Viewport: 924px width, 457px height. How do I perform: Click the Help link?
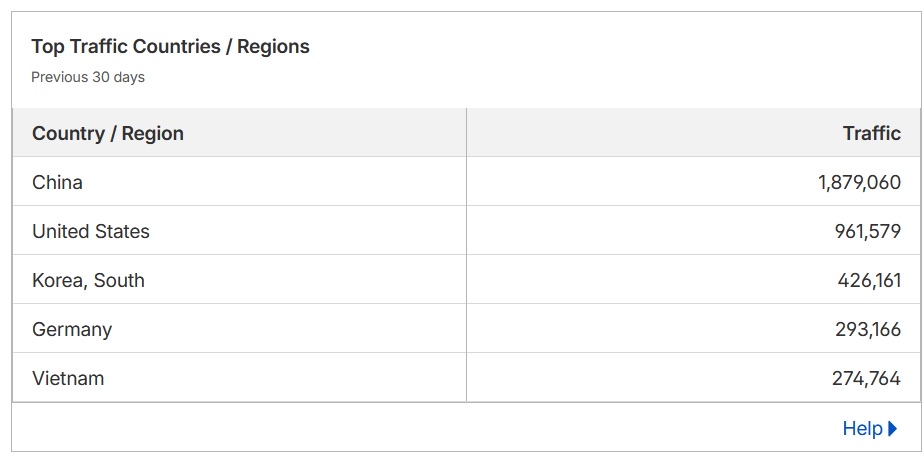tap(862, 429)
